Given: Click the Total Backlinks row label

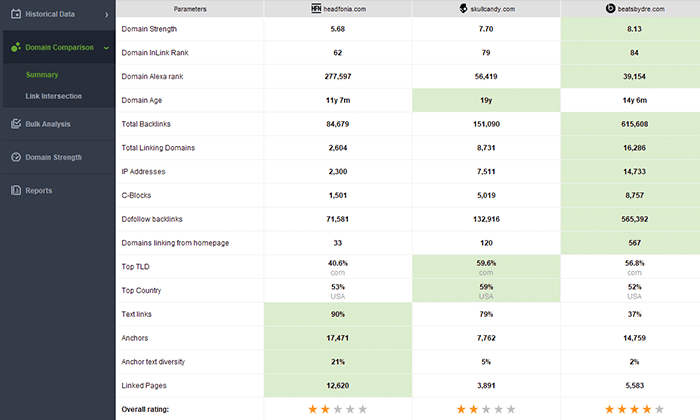Looking at the screenshot, I should pos(146,124).
